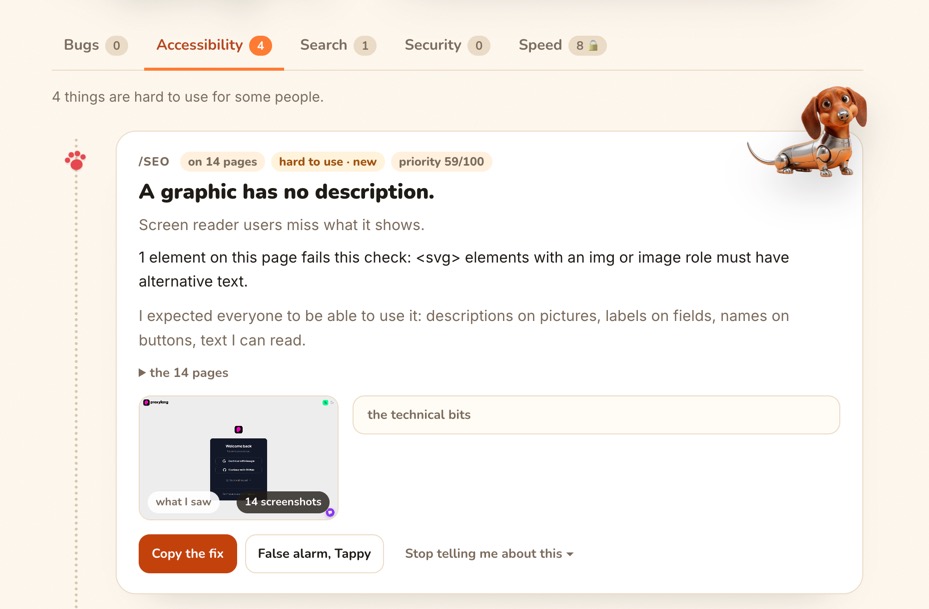Click the A graphic has no description heading
Image resolution: width=929 pixels, height=609 pixels.
[287, 192]
